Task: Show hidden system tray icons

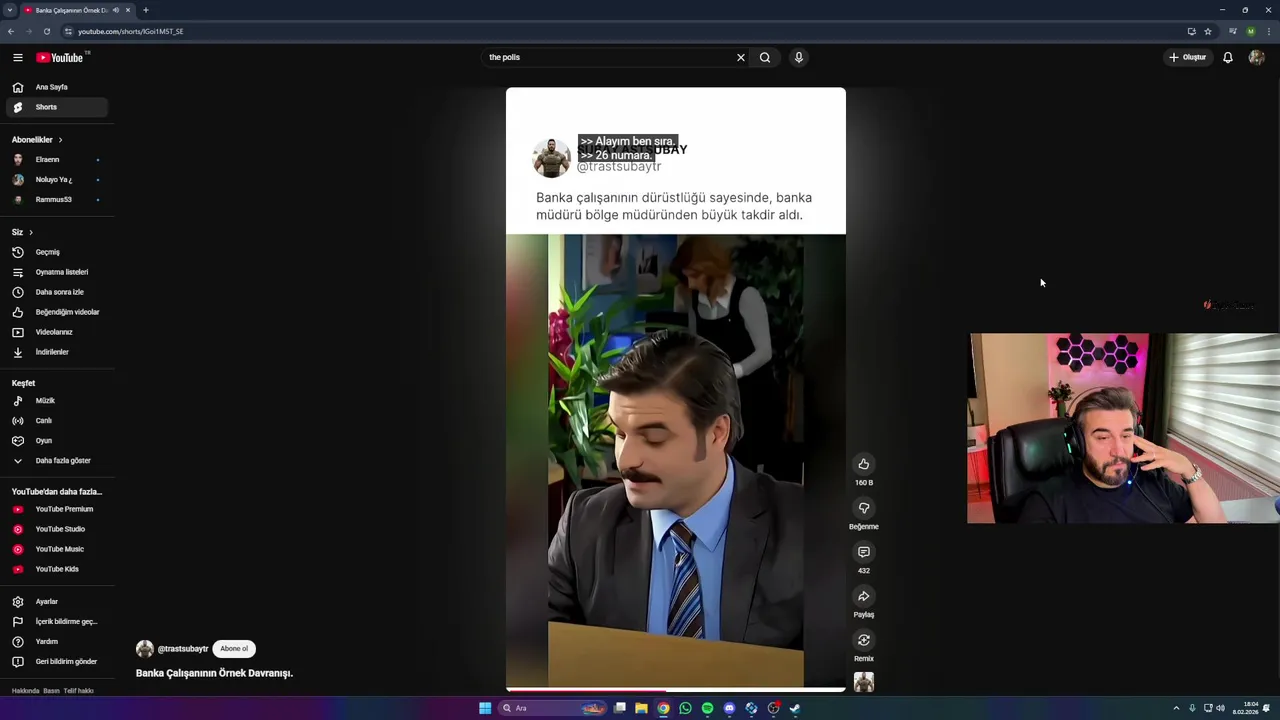Action: pyautogui.click(x=1176, y=708)
